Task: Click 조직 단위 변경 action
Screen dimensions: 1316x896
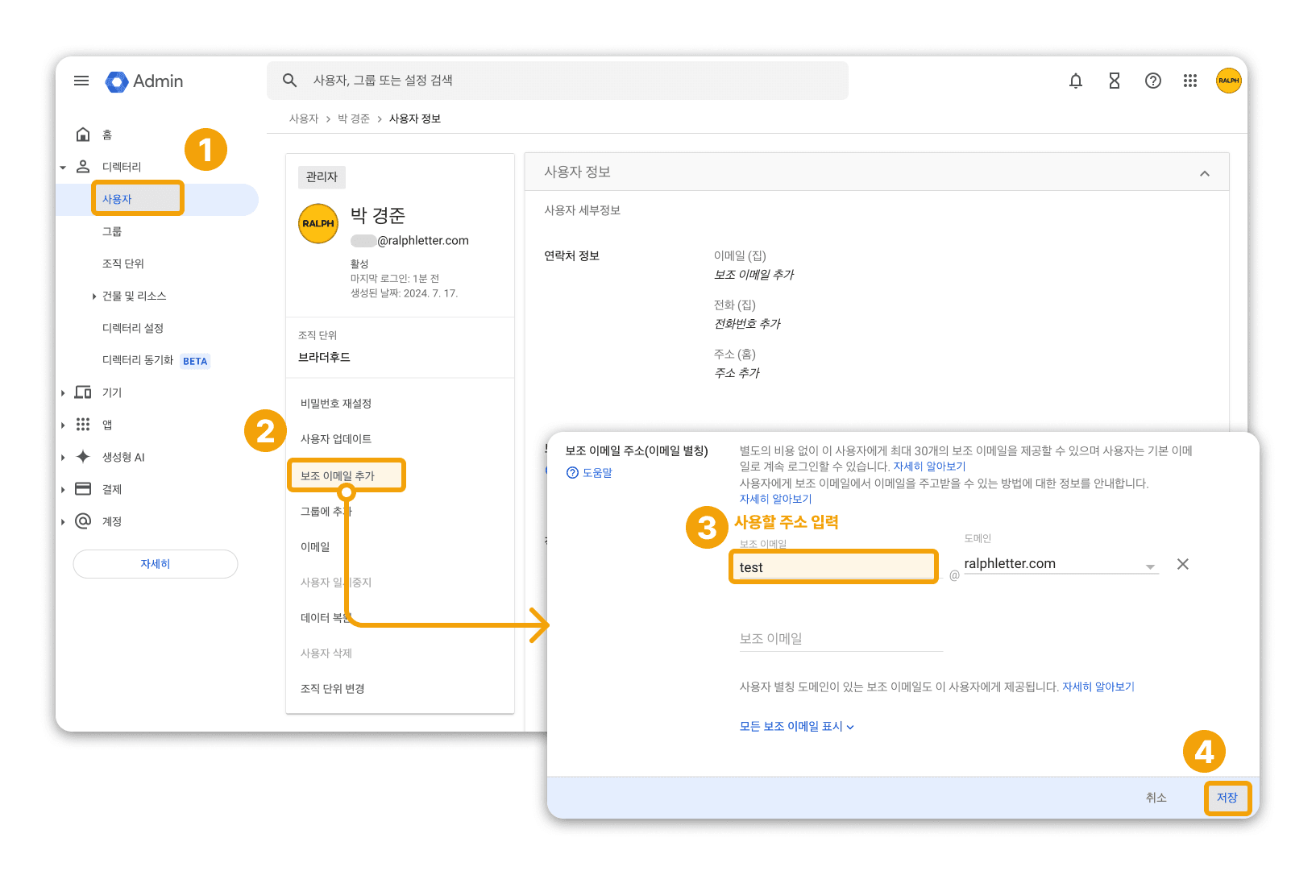Action: coord(333,689)
